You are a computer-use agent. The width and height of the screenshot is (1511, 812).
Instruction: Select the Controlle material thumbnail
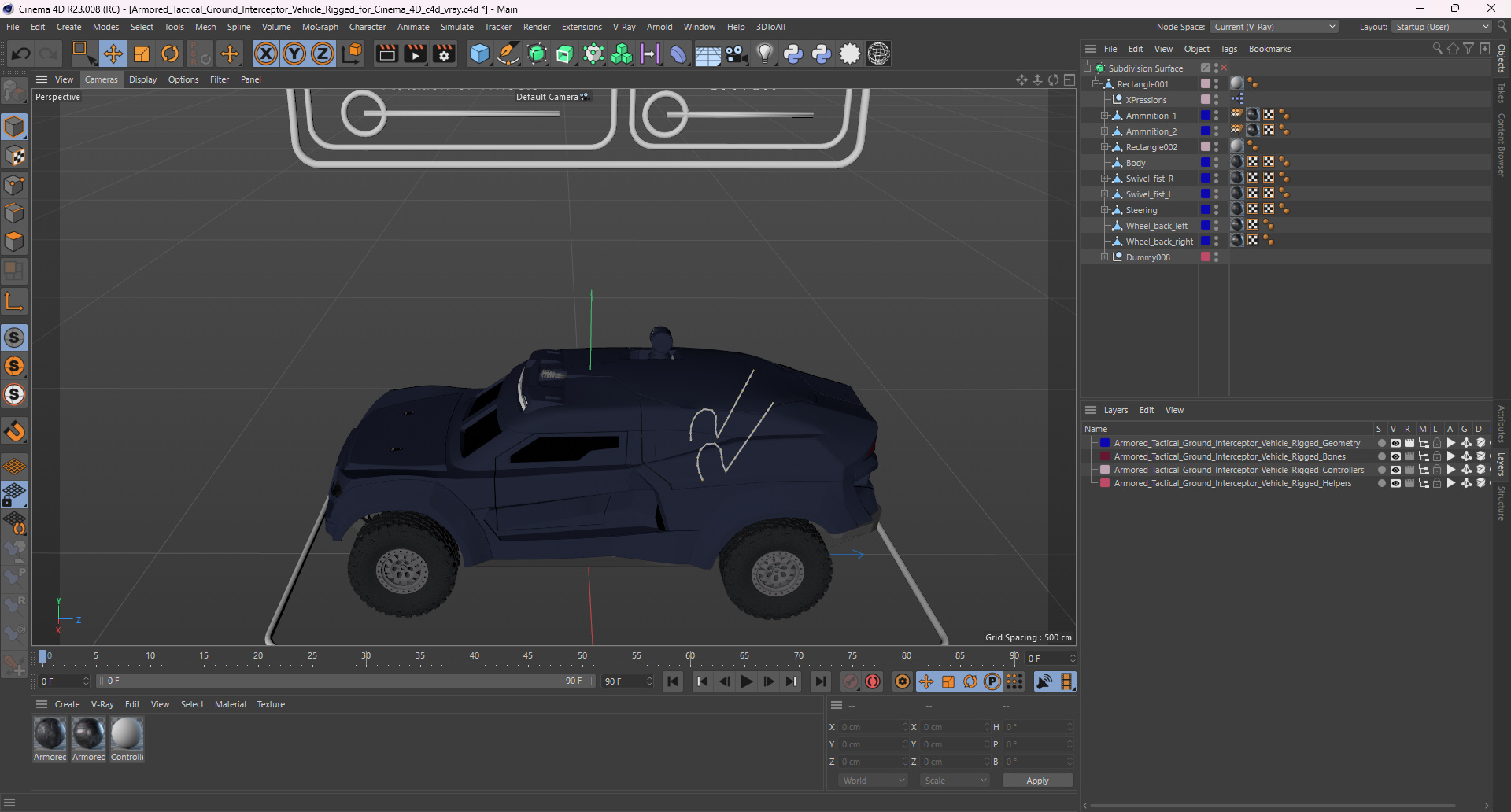tap(127, 733)
